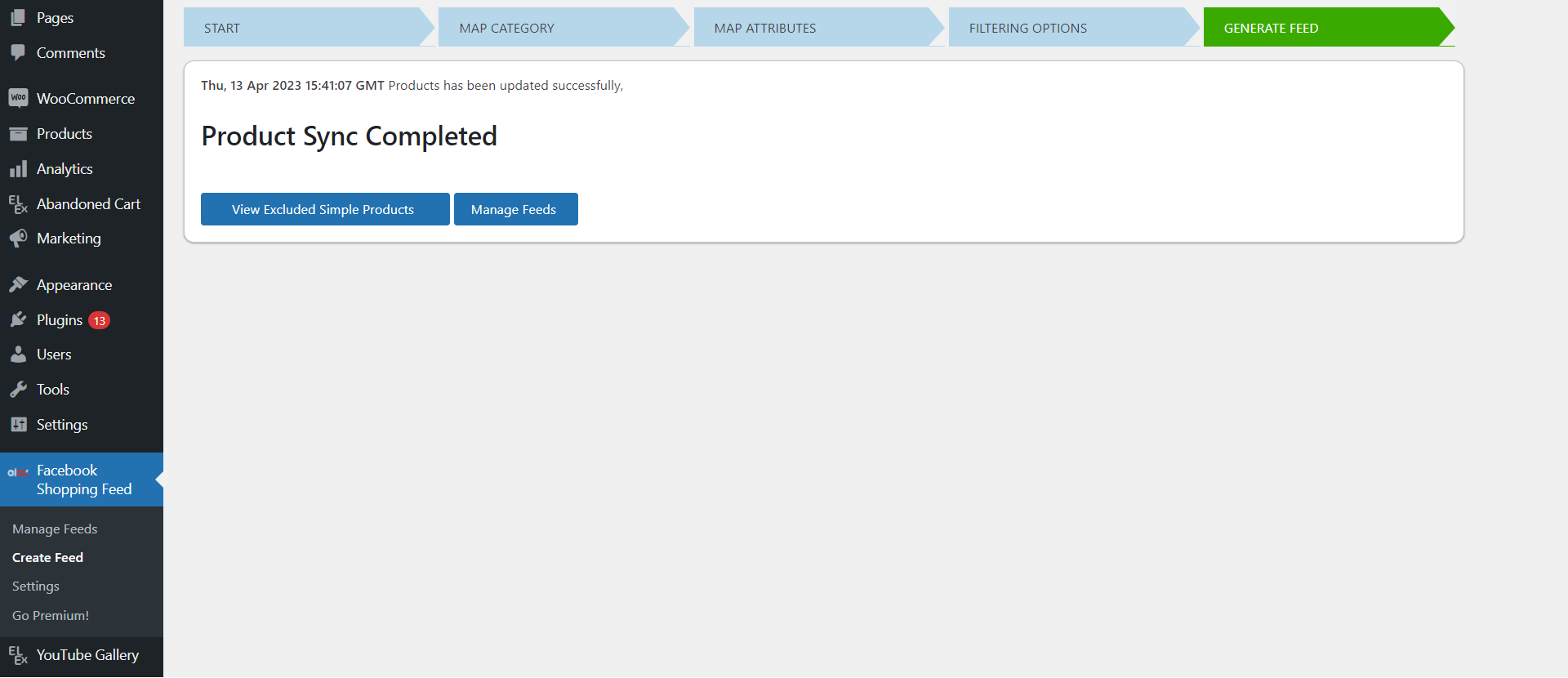The image size is (1568, 678).
Task: Click the Go Premium! link
Action: [51, 615]
